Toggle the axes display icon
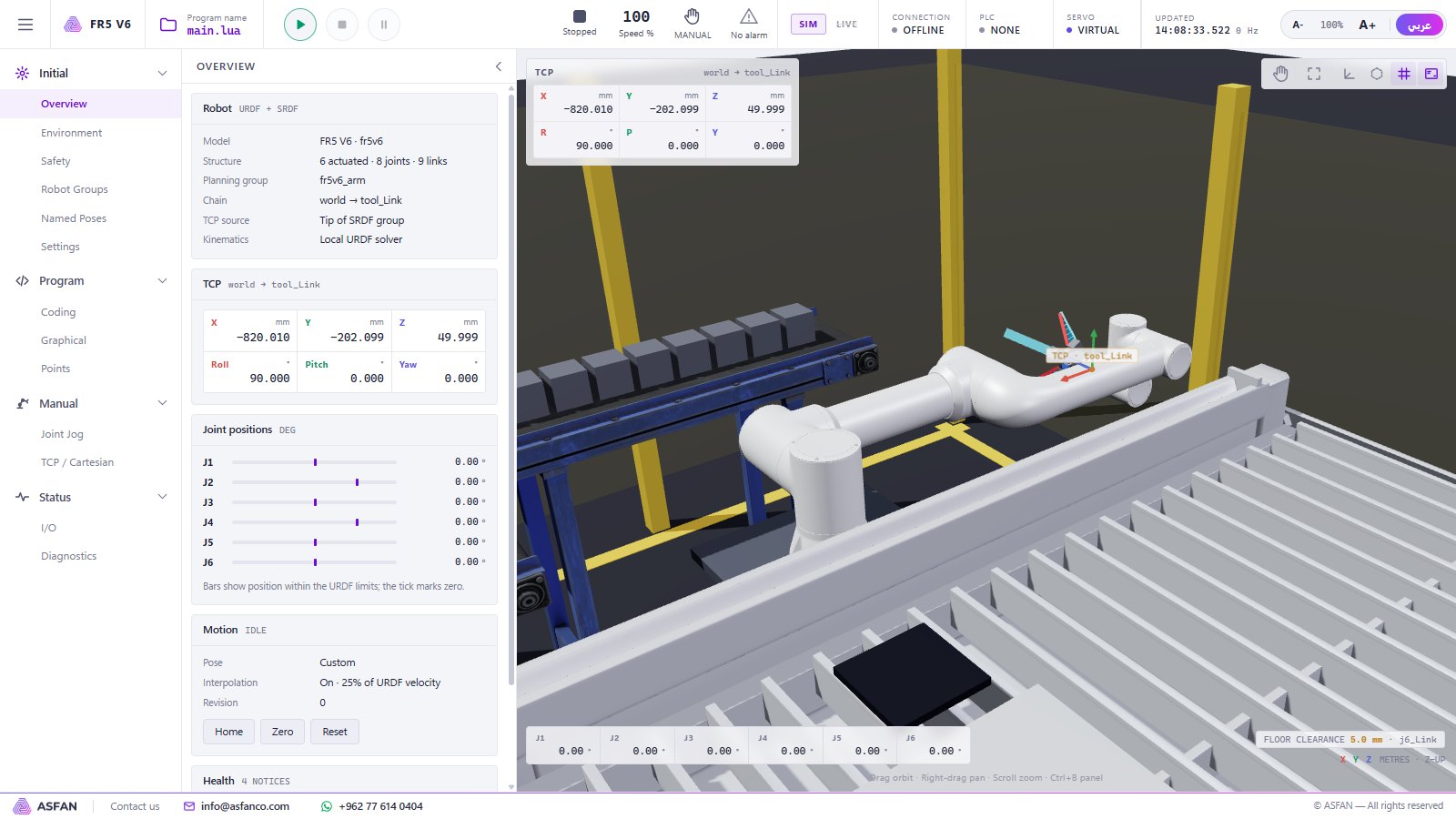 click(1349, 74)
